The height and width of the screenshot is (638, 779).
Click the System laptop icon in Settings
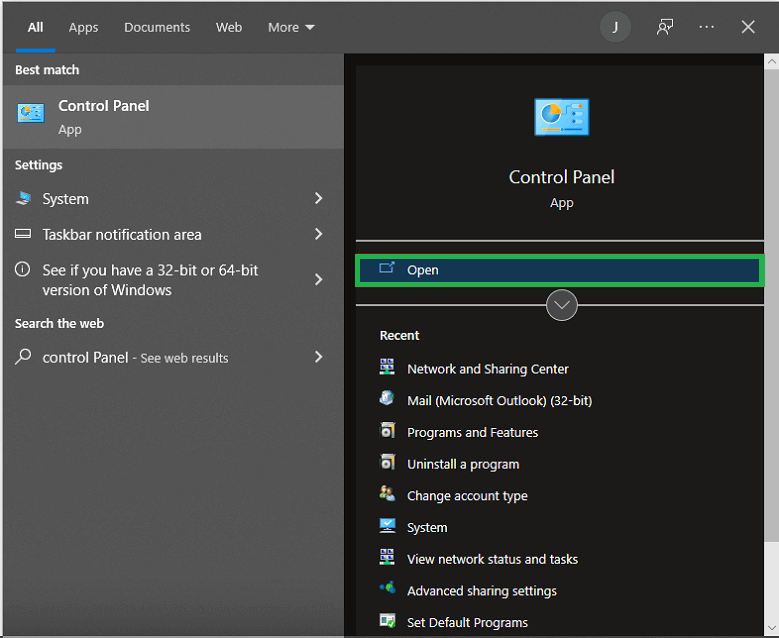point(23,198)
